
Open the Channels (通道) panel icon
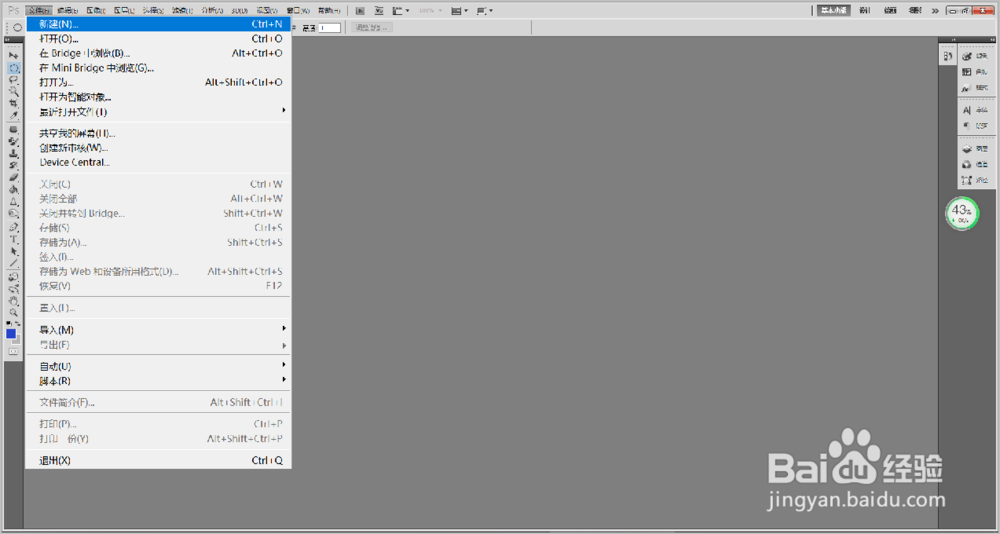(976, 164)
